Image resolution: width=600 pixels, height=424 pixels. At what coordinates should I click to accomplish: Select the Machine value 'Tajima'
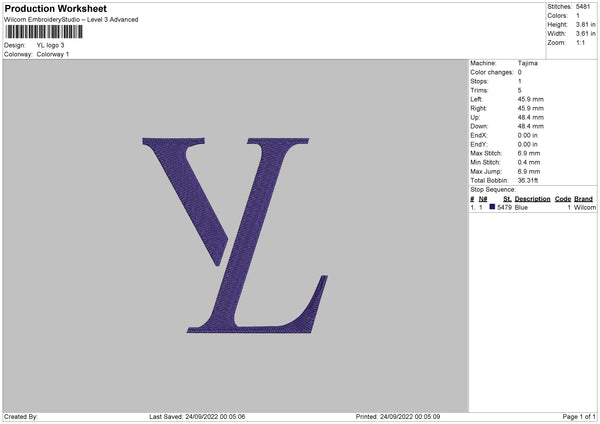528,63
